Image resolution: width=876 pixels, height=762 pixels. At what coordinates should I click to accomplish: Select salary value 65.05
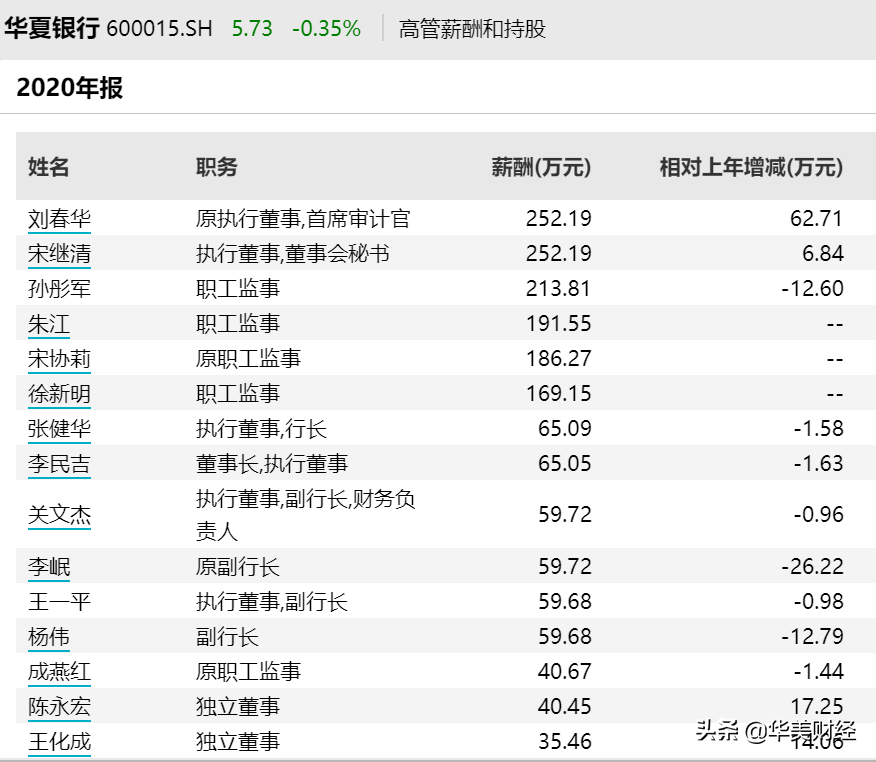tap(564, 464)
